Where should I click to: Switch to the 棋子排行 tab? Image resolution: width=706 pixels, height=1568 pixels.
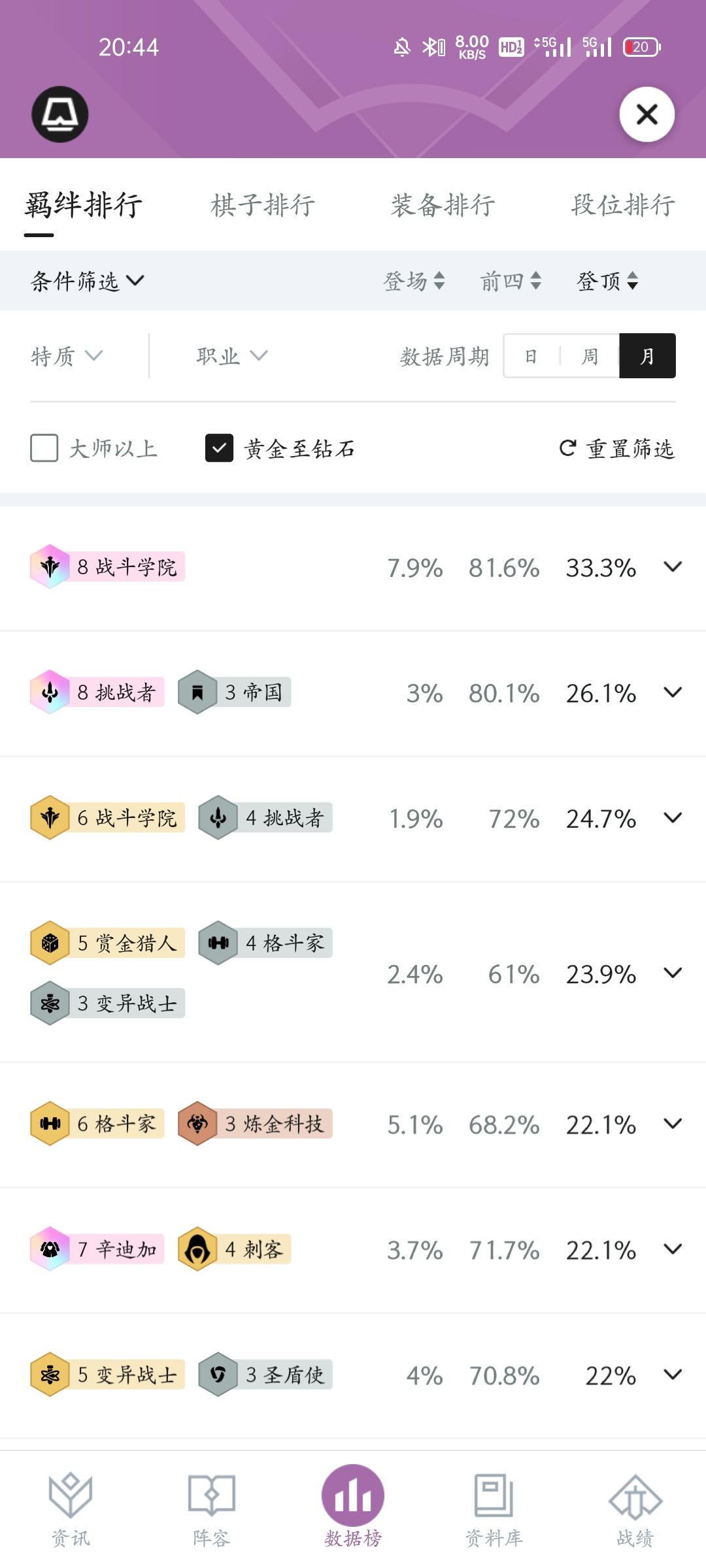(x=263, y=205)
